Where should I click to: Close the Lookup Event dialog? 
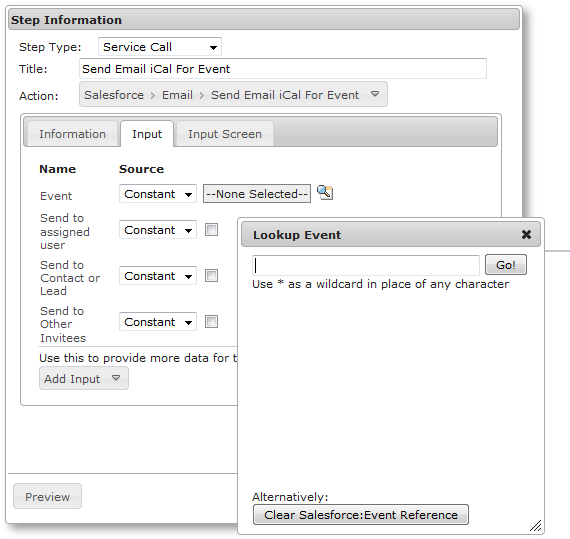coord(526,234)
